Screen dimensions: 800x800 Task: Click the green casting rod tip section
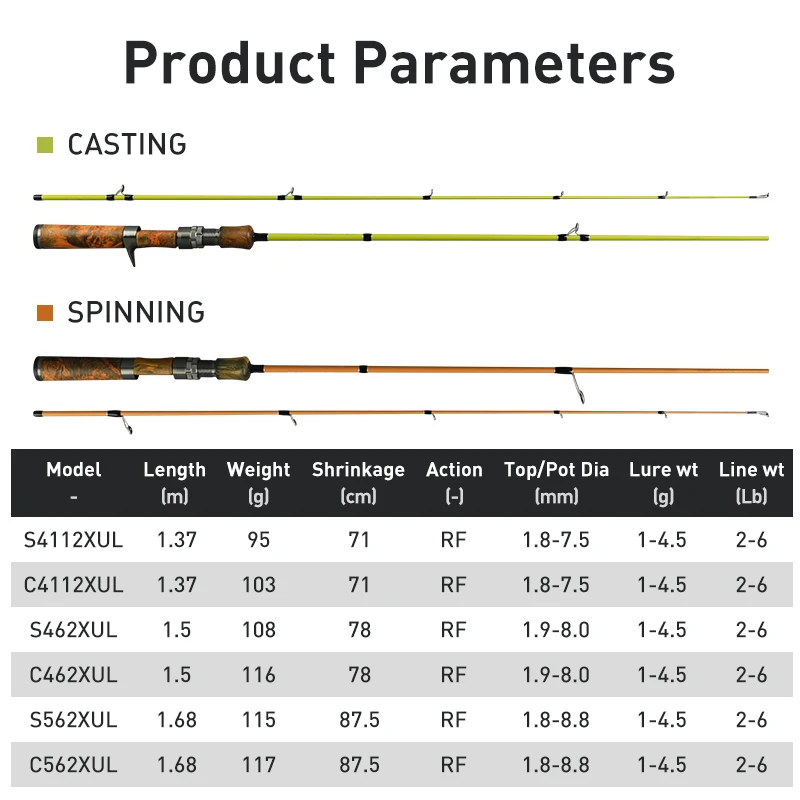[x=401, y=194]
